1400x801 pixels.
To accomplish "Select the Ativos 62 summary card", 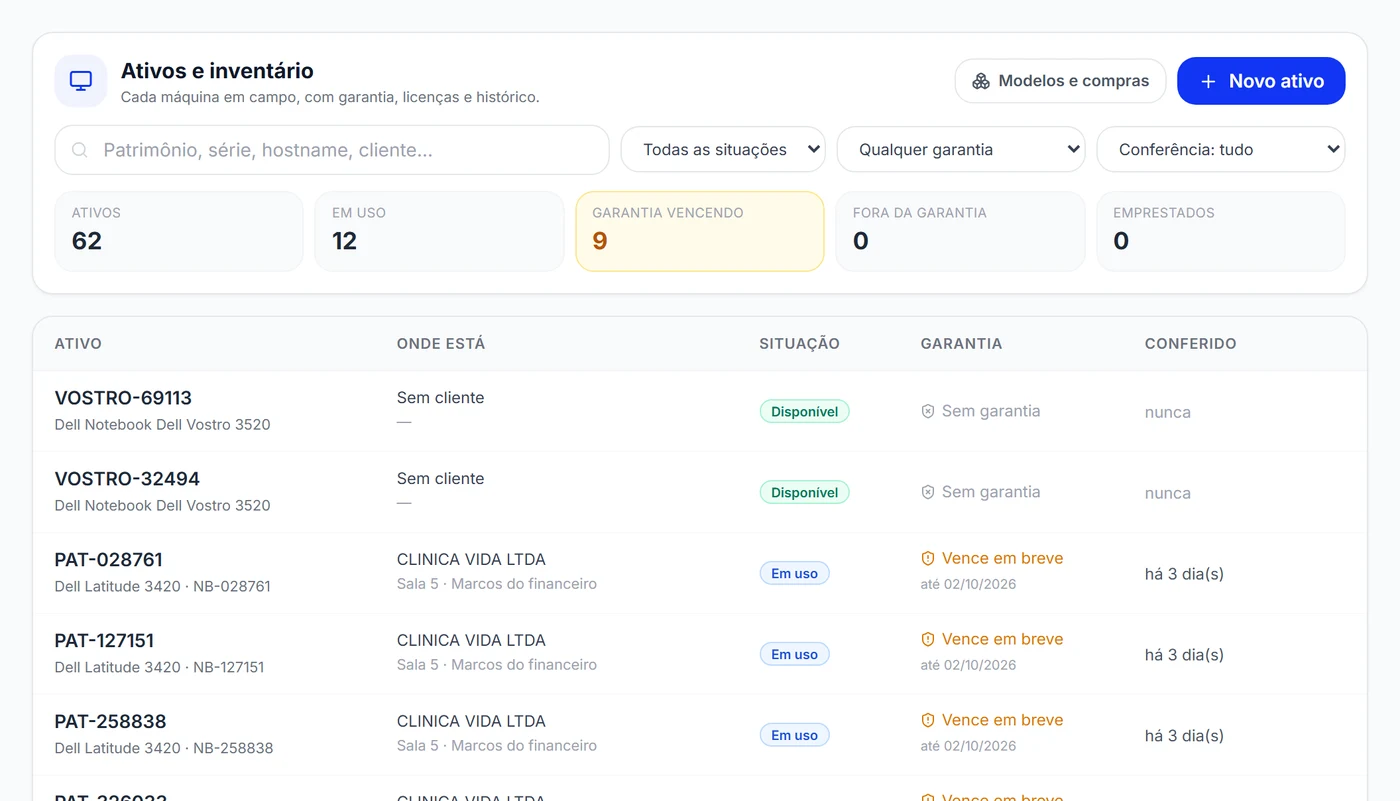I will point(179,231).
